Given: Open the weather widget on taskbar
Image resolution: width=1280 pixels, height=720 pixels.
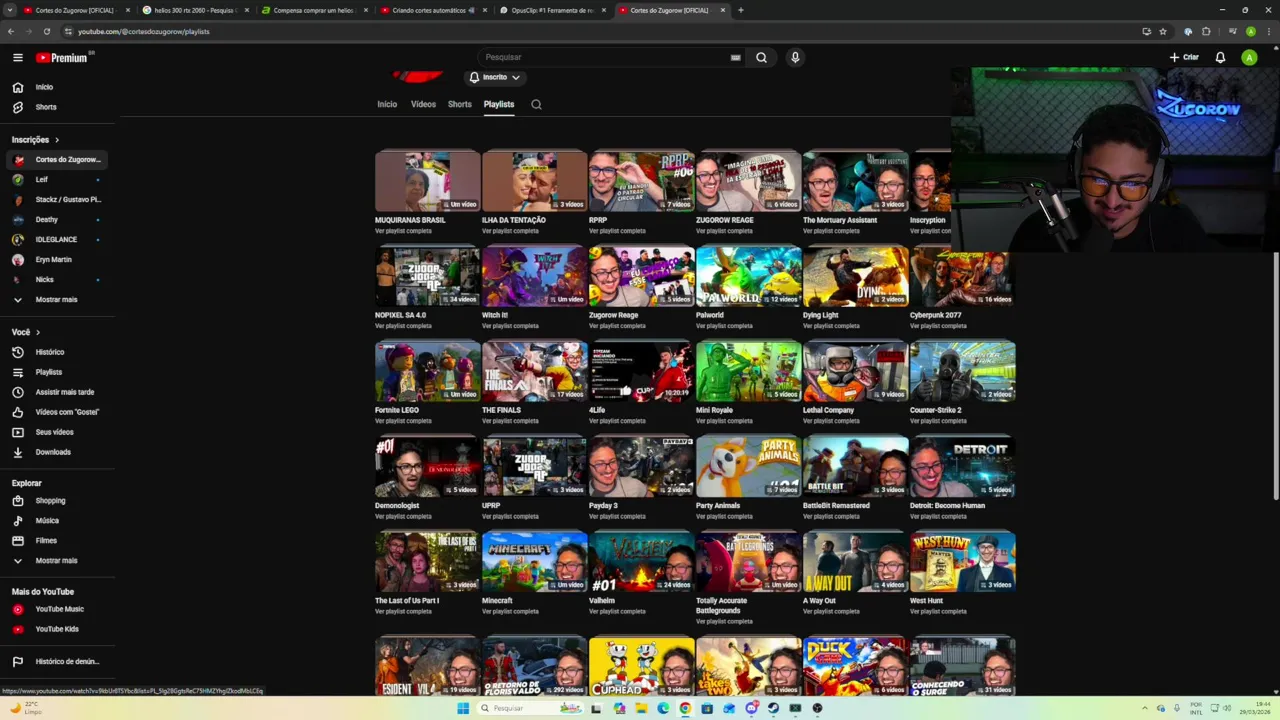Looking at the screenshot, I should 26,708.
